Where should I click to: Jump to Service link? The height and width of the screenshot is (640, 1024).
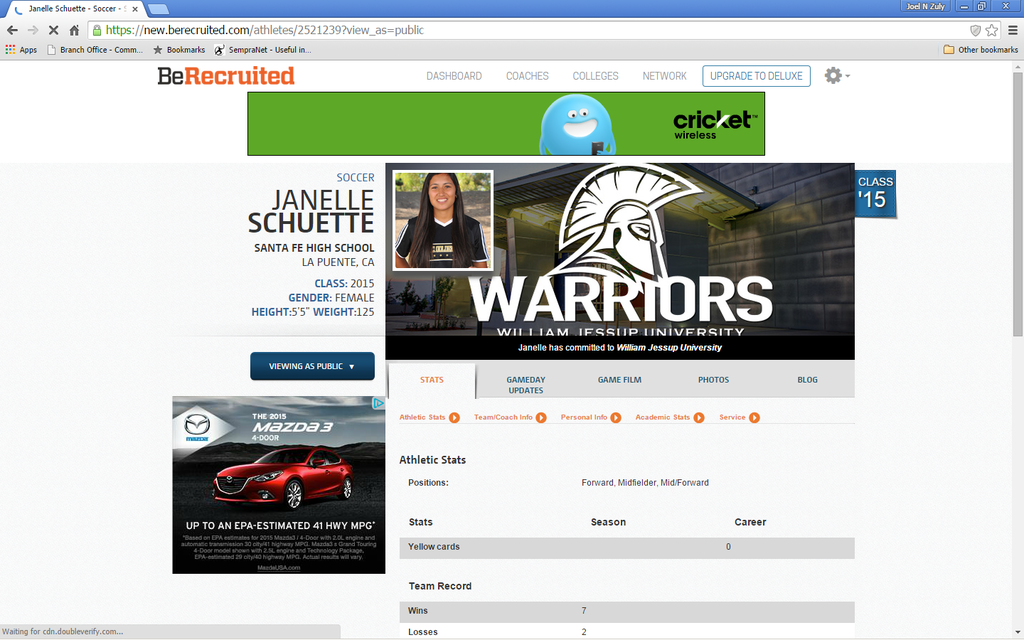point(732,417)
